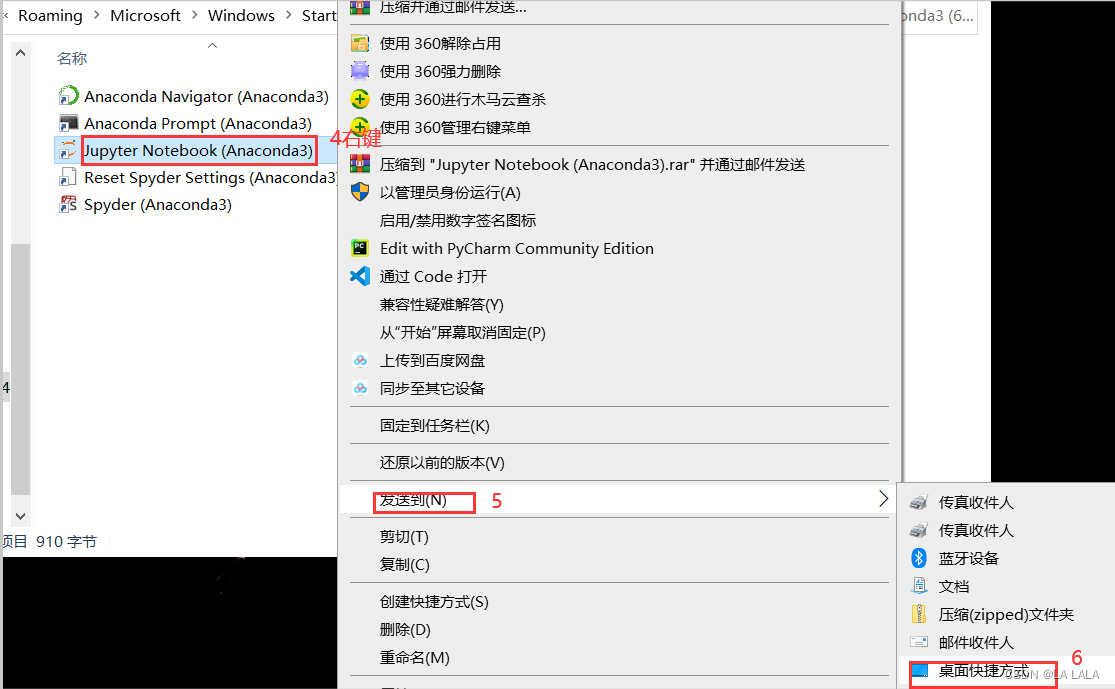Pick 固定到任务栏(K) in the context menu
This screenshot has width=1115, height=689.
[434, 425]
